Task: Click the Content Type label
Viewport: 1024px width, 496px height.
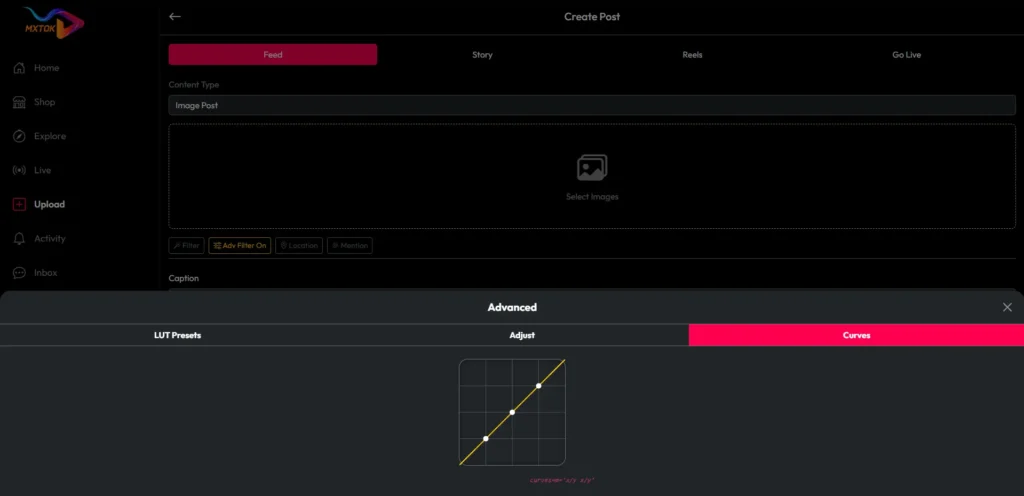Action: point(194,85)
